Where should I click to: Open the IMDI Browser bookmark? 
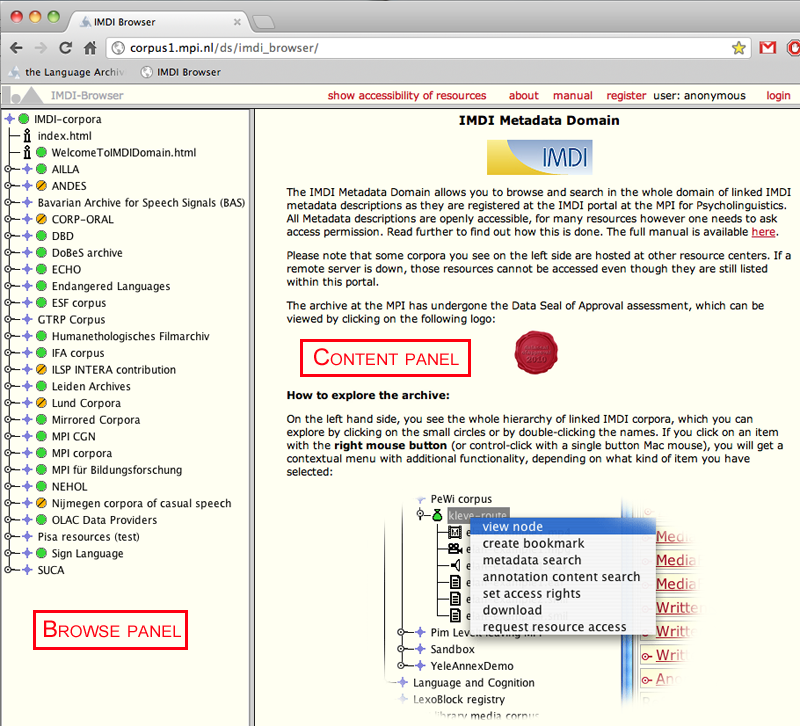point(181,72)
